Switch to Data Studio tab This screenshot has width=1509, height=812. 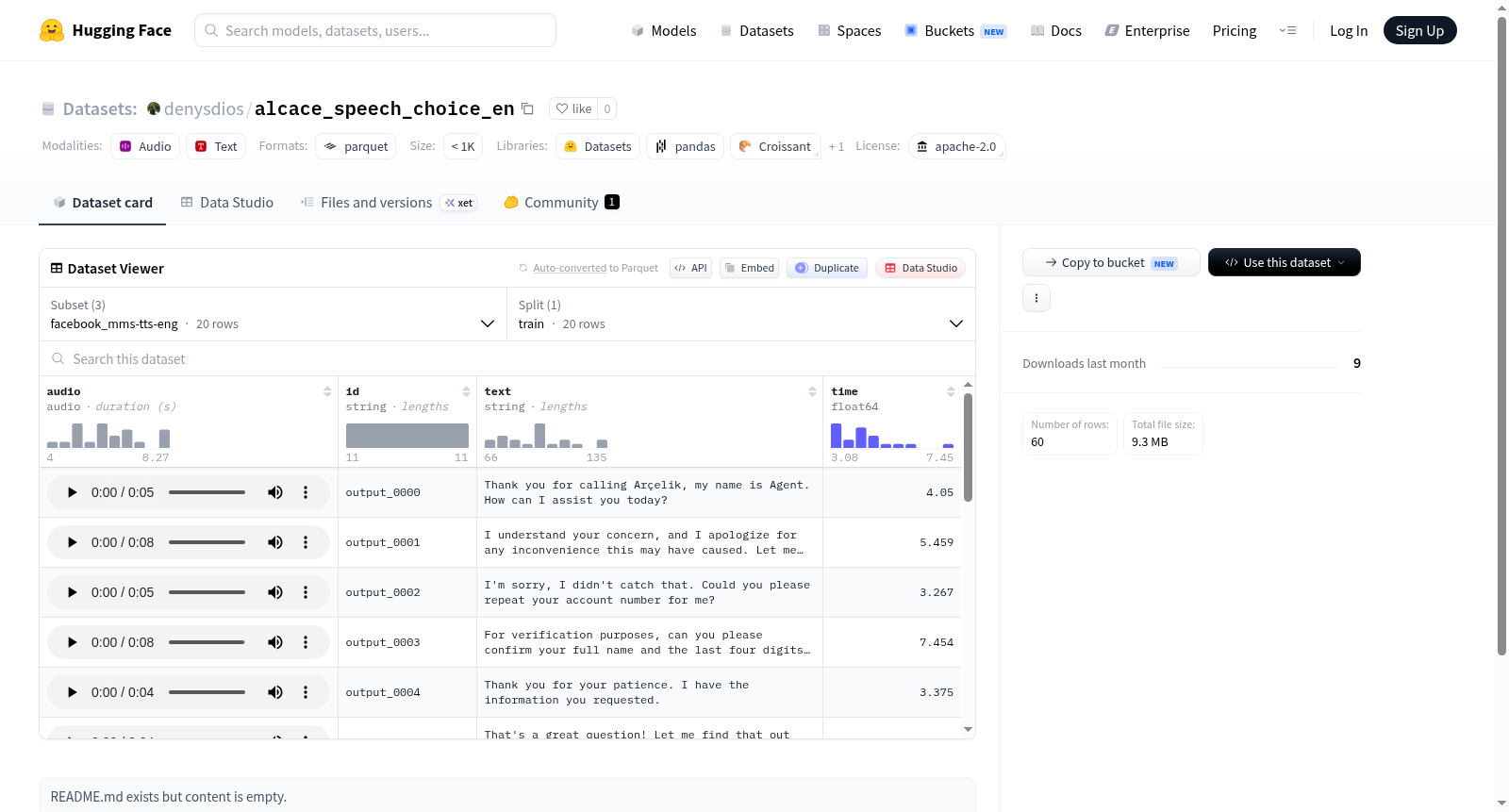point(227,202)
